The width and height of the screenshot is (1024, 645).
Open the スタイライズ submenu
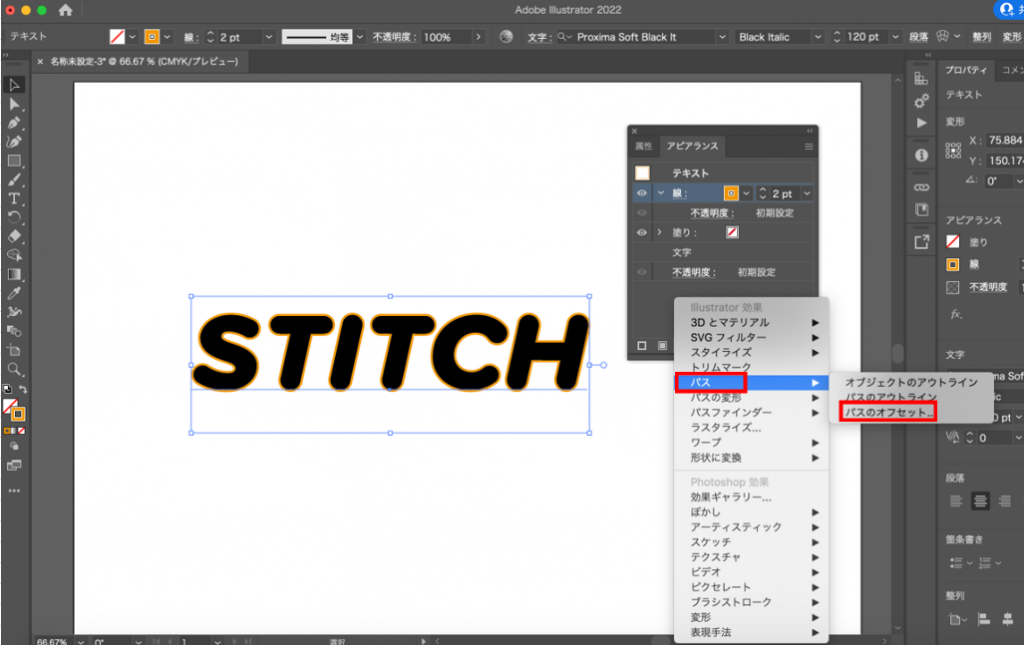(x=751, y=353)
